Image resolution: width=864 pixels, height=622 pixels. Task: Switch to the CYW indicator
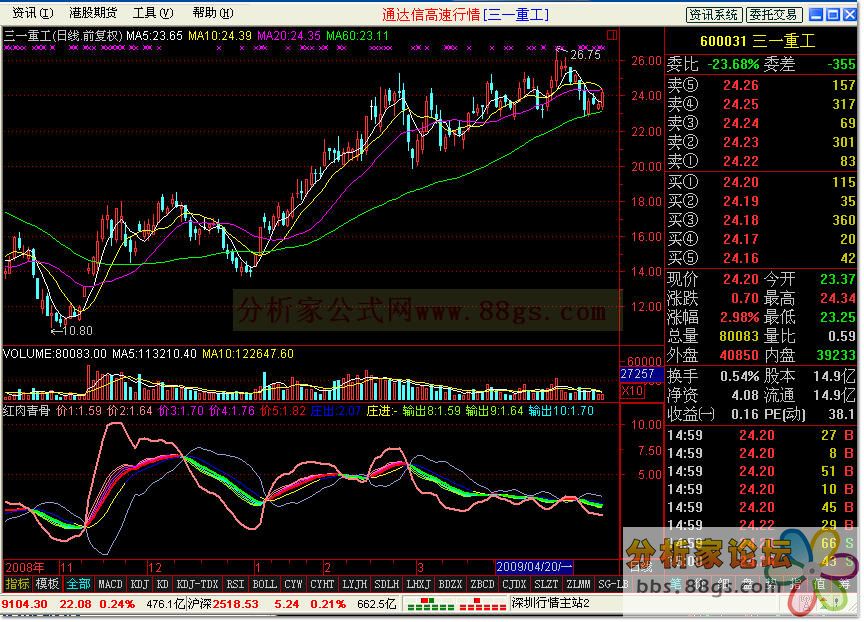[293, 584]
